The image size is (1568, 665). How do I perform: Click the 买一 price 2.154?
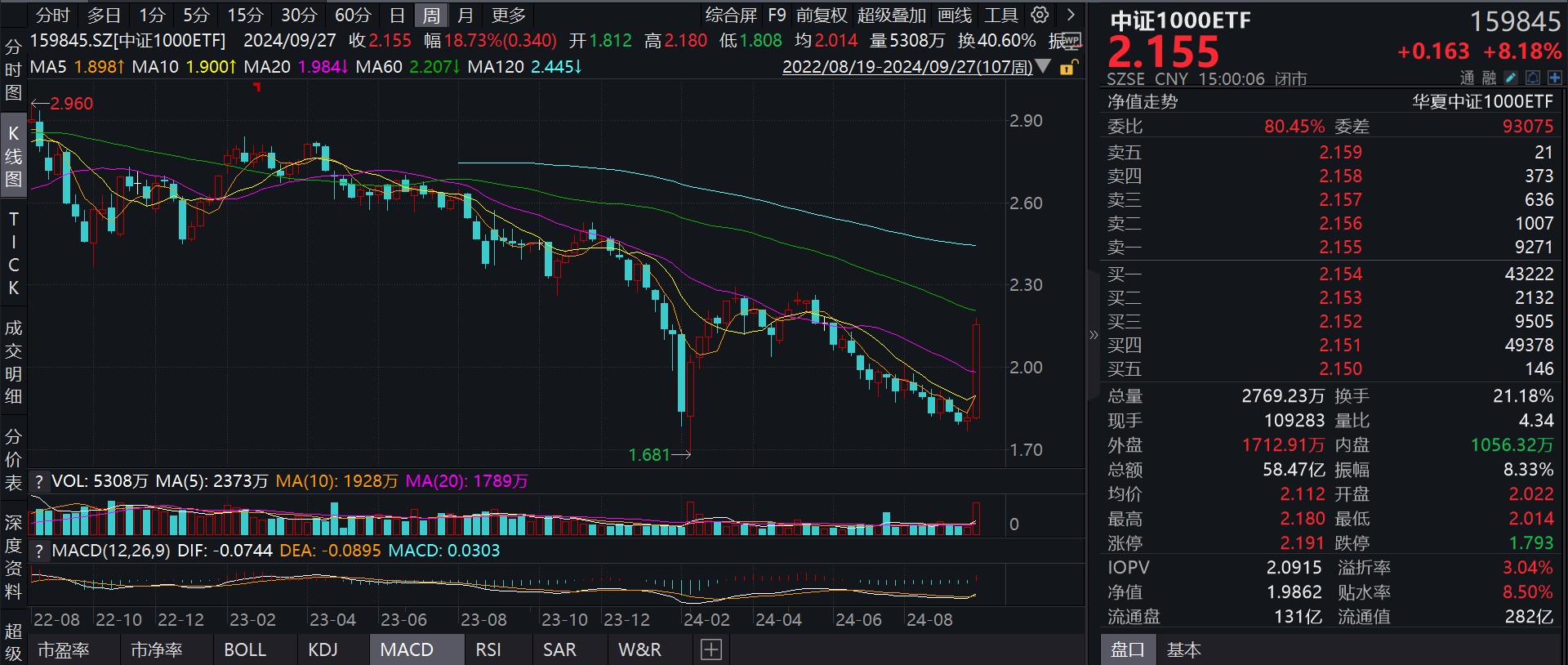click(x=1341, y=274)
